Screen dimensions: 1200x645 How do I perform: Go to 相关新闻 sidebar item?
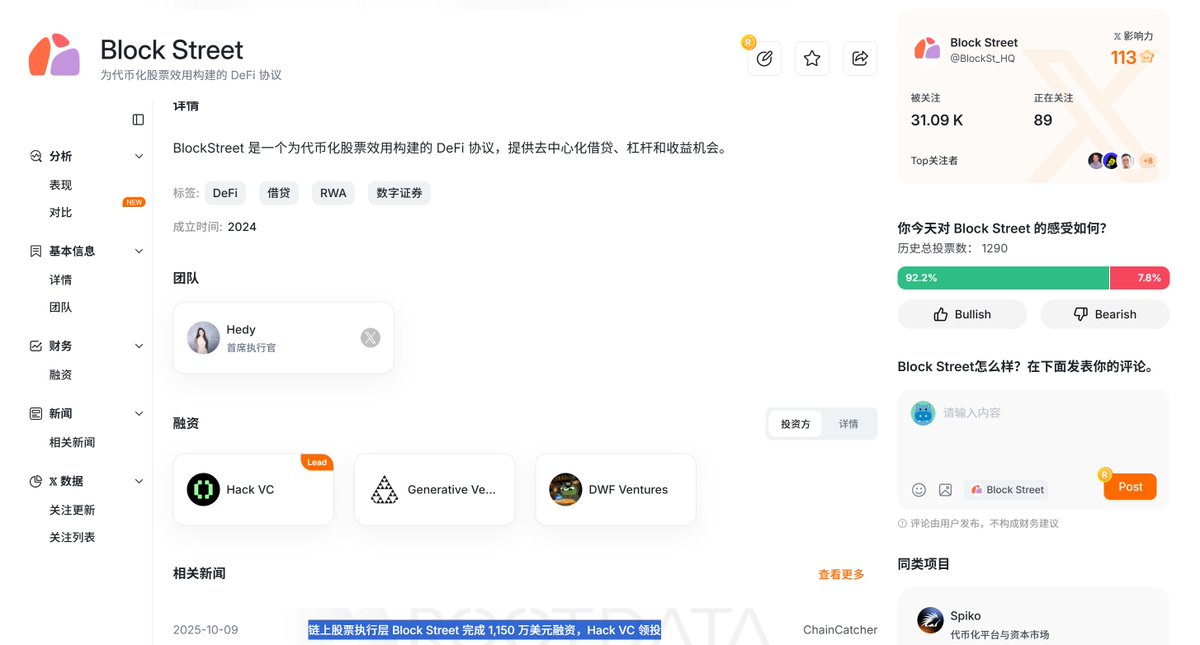point(72,442)
